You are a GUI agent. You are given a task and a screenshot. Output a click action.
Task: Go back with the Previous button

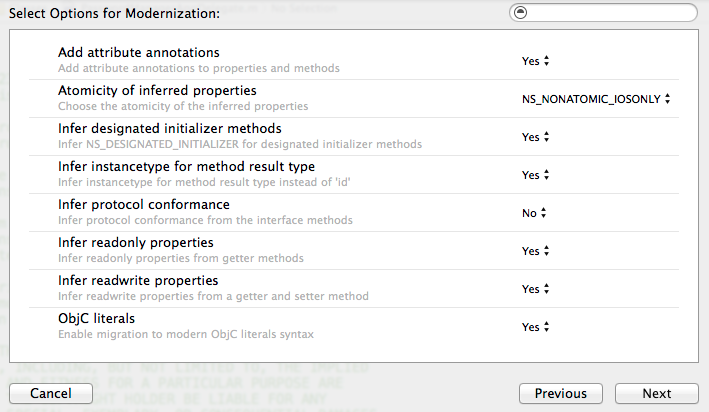[560, 393]
